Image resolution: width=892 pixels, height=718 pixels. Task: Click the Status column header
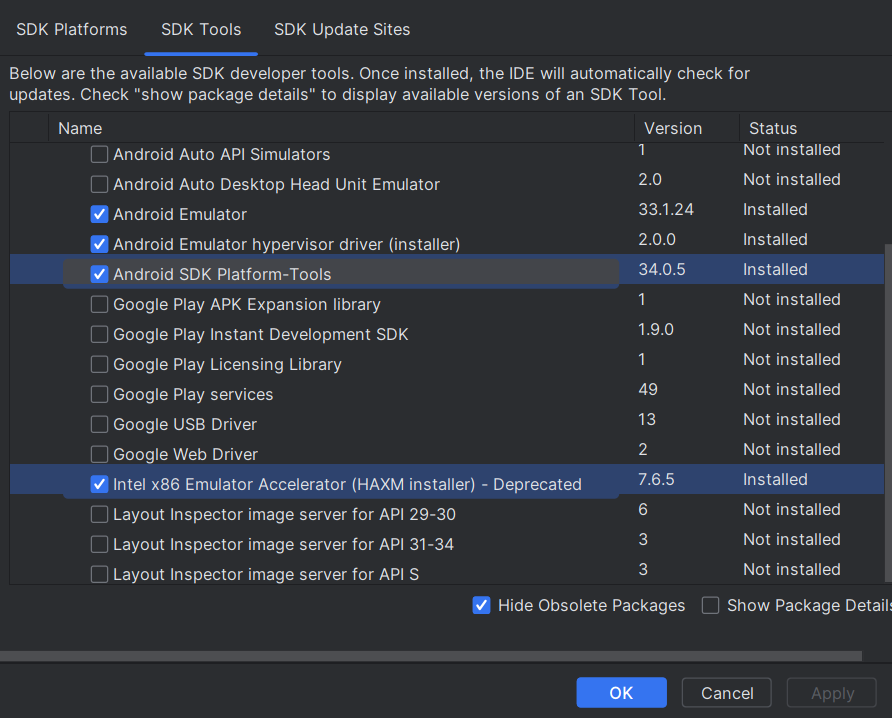coord(773,128)
